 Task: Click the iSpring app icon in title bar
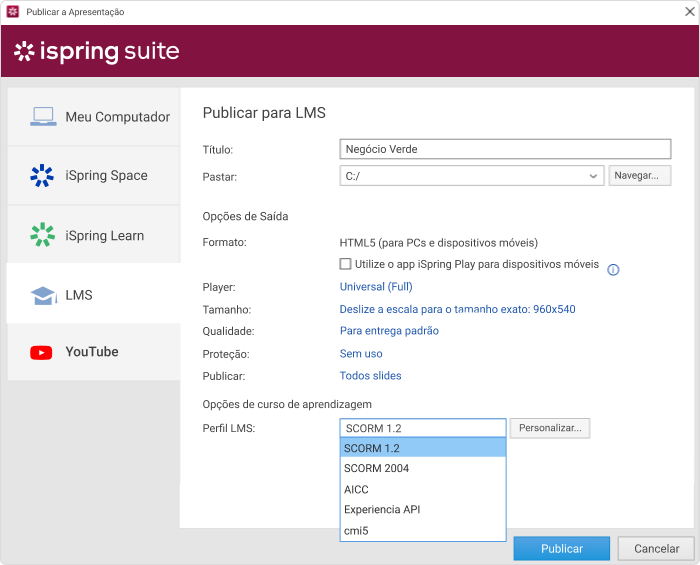tap(13, 12)
